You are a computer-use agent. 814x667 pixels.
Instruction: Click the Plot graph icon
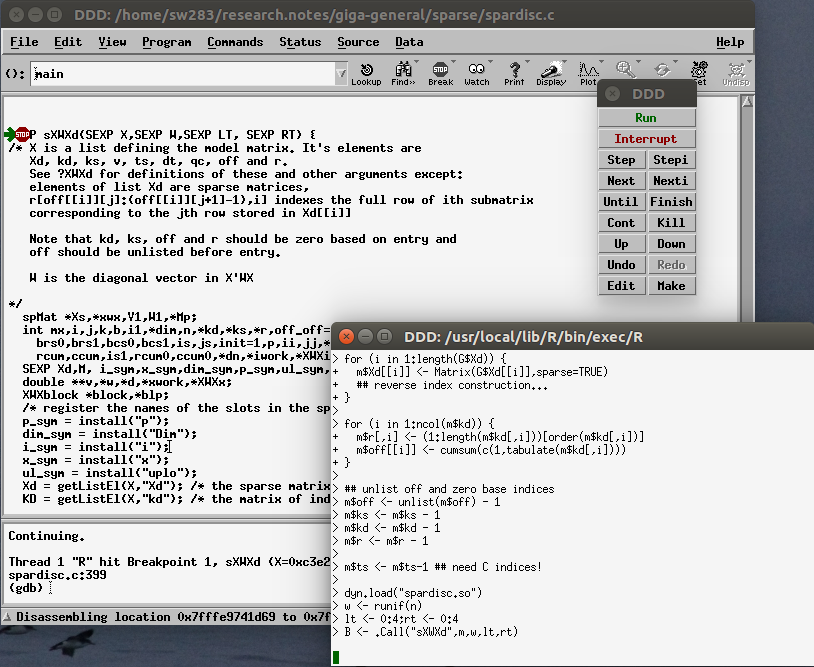coord(588,74)
